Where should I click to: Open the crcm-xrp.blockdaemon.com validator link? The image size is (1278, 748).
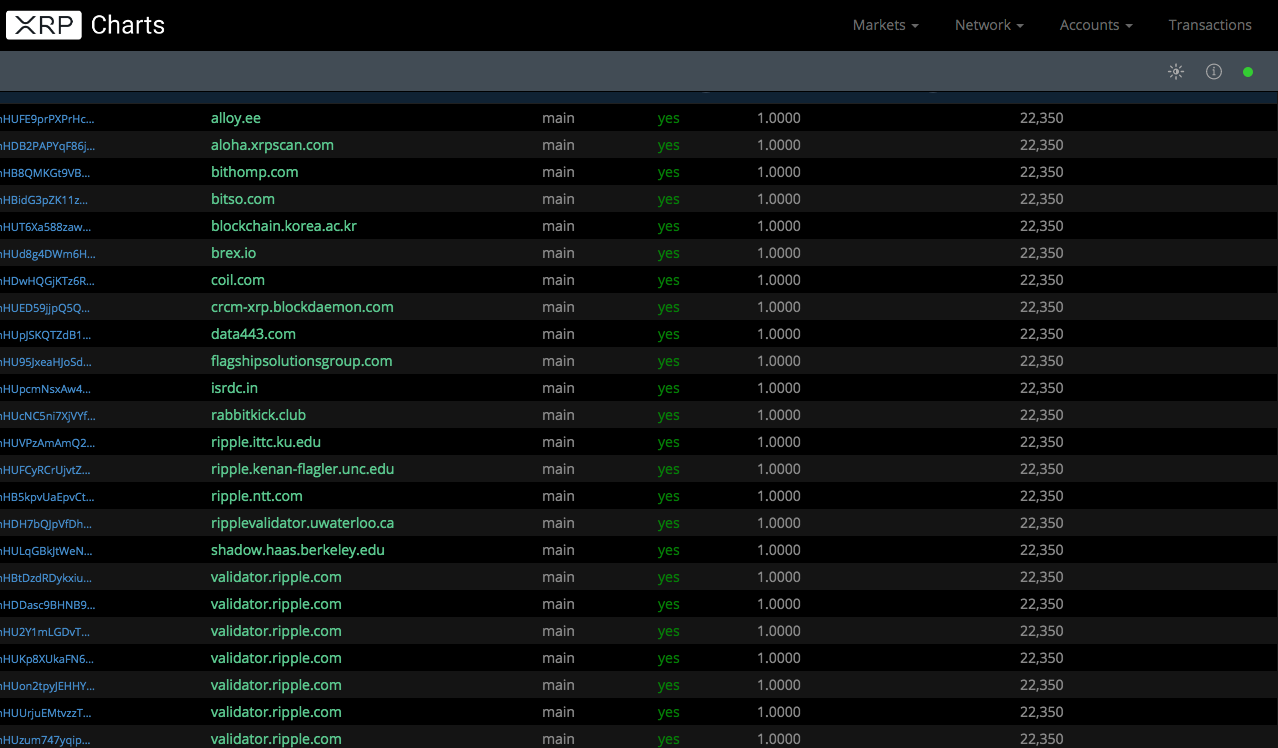tap(302, 307)
